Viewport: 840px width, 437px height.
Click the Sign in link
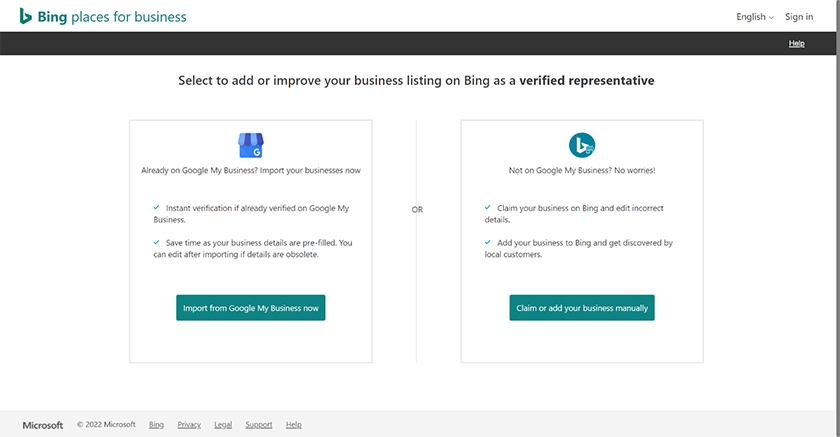[x=799, y=17]
